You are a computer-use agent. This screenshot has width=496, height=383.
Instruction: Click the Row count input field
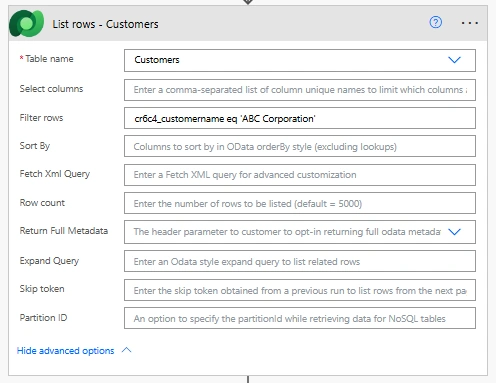300,203
